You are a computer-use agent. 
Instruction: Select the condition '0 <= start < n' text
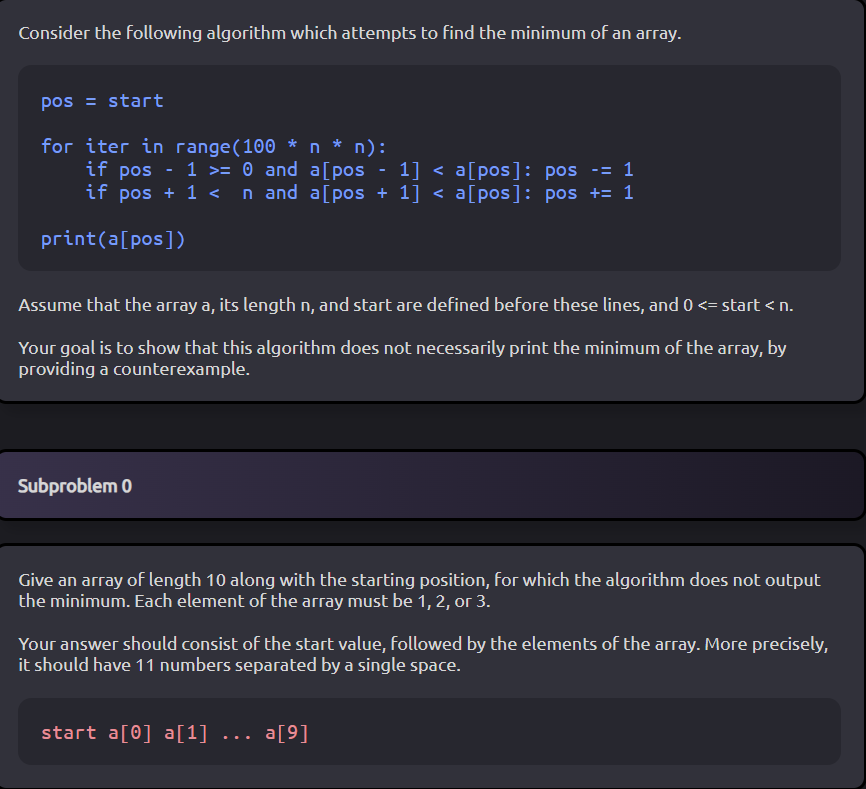pyautogui.click(x=740, y=305)
